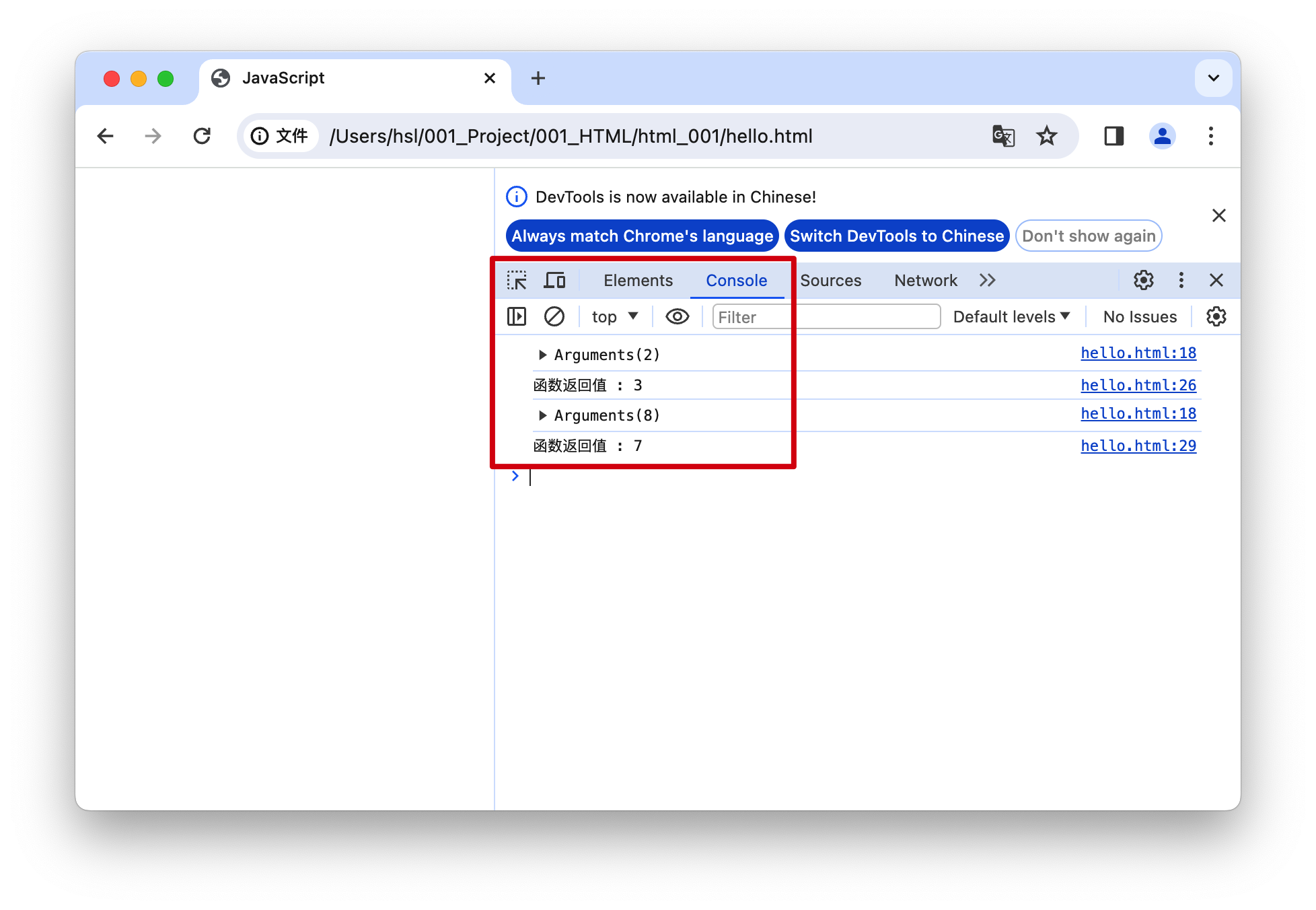Click the Google Translate page icon
Image resolution: width=1316 pixels, height=910 pixels.
point(1003,136)
